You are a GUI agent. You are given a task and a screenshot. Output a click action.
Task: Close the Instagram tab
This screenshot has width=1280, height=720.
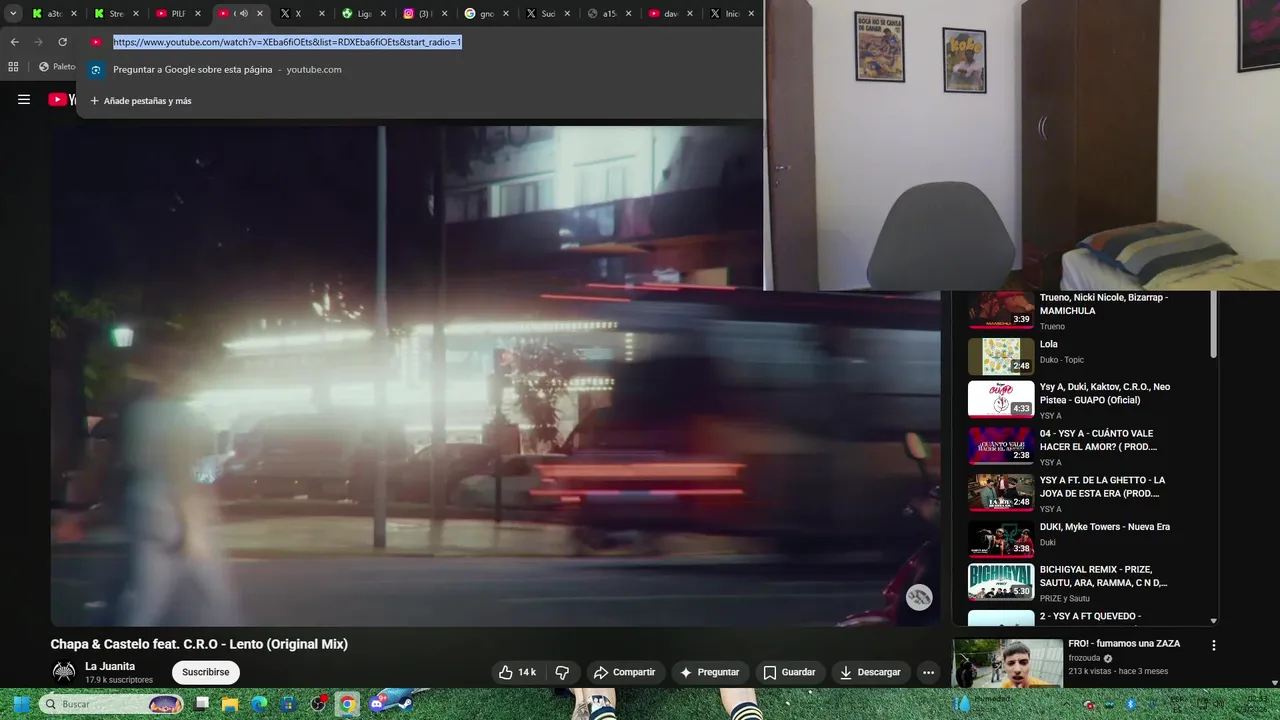click(x=445, y=14)
